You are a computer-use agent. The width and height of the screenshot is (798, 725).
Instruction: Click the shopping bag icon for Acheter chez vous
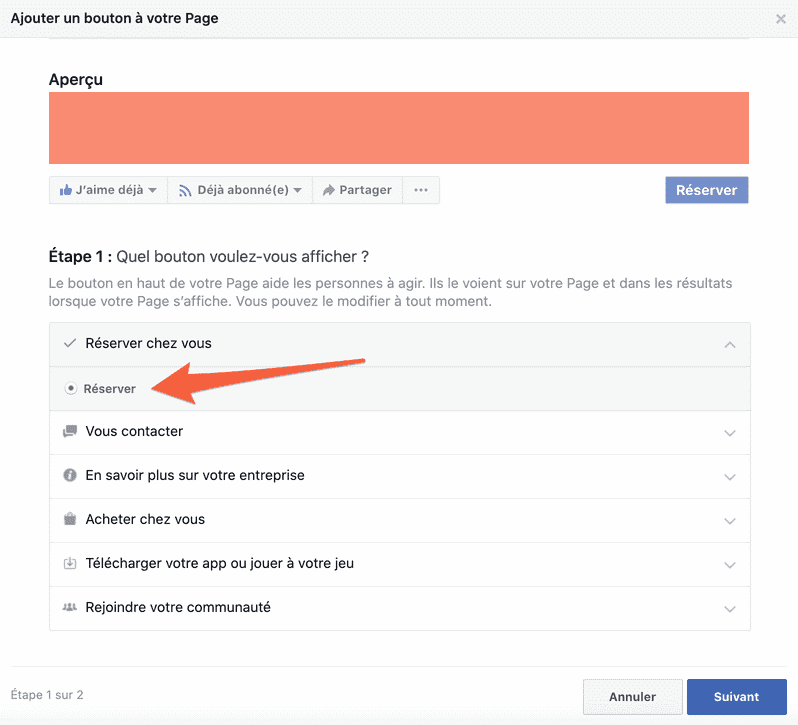pos(70,519)
